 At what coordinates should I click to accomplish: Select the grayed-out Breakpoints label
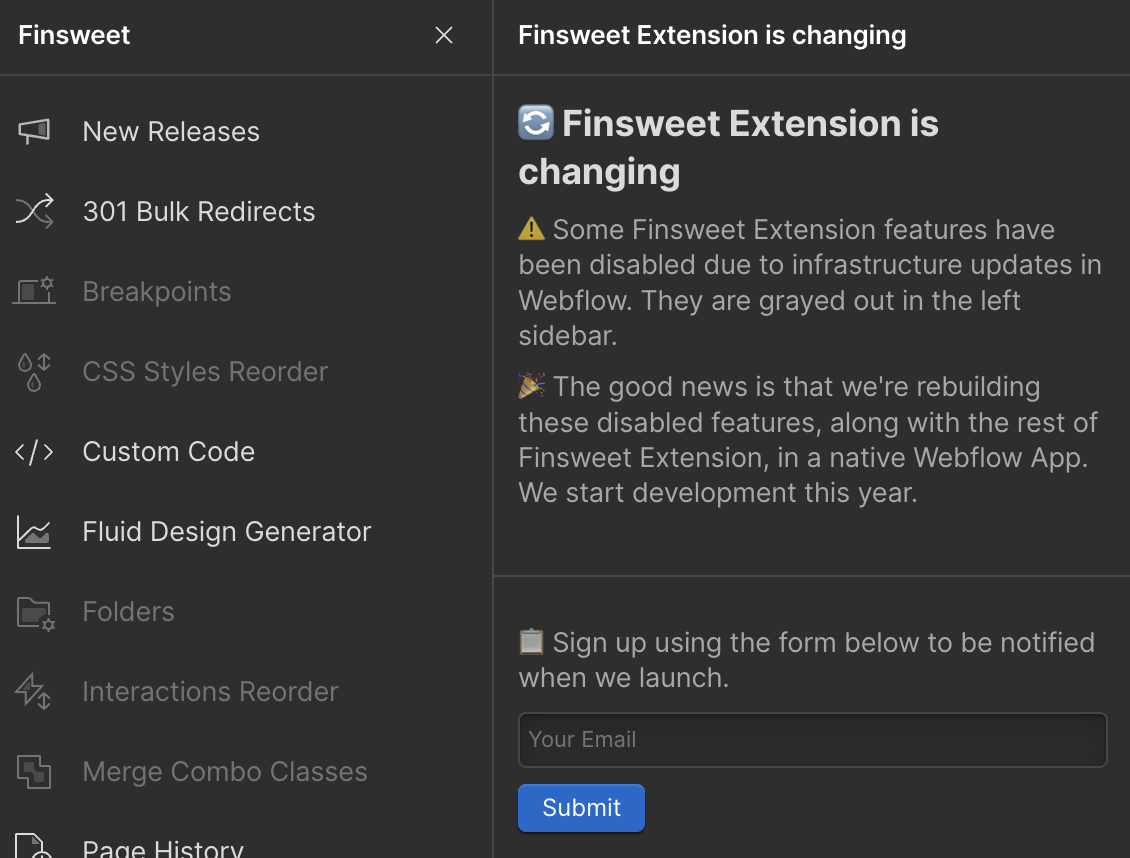click(157, 291)
